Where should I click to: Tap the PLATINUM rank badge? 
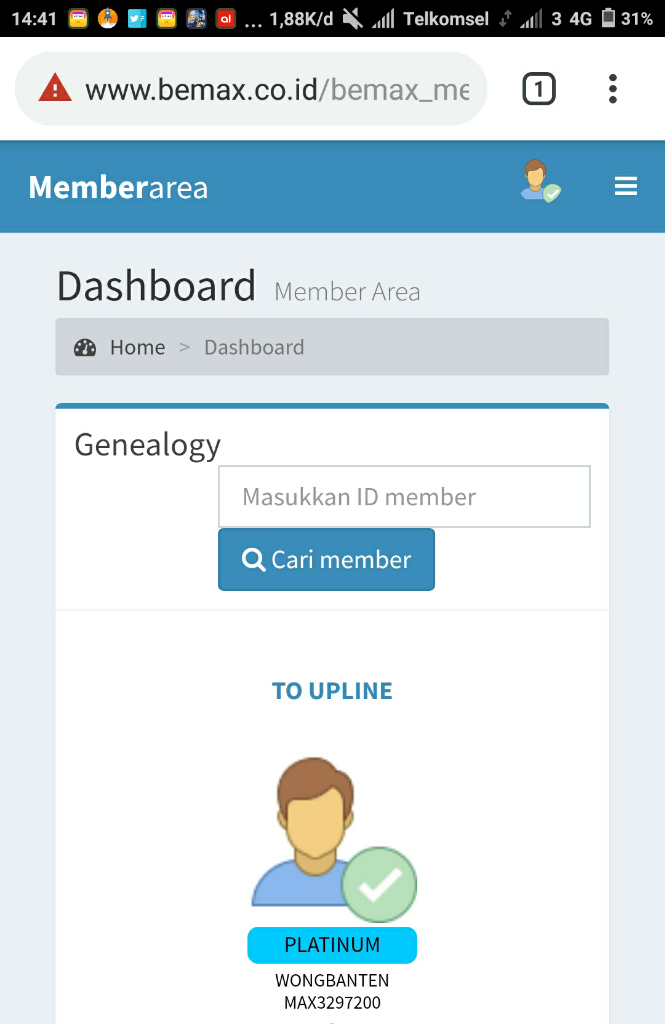332,945
